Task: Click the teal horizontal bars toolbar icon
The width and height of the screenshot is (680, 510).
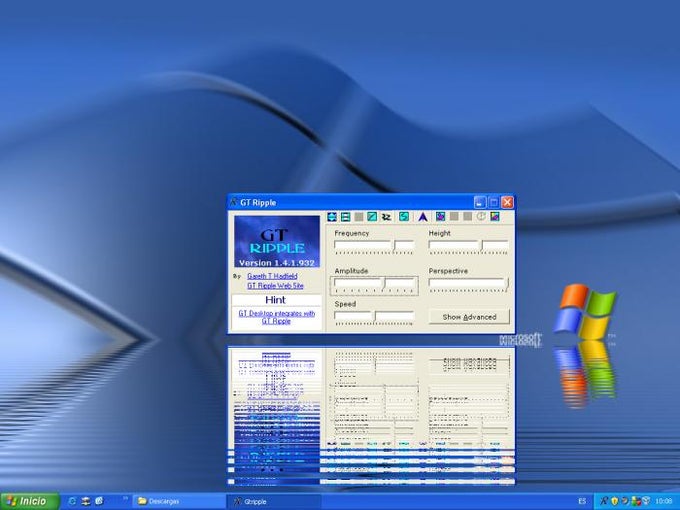Action: coord(346,217)
